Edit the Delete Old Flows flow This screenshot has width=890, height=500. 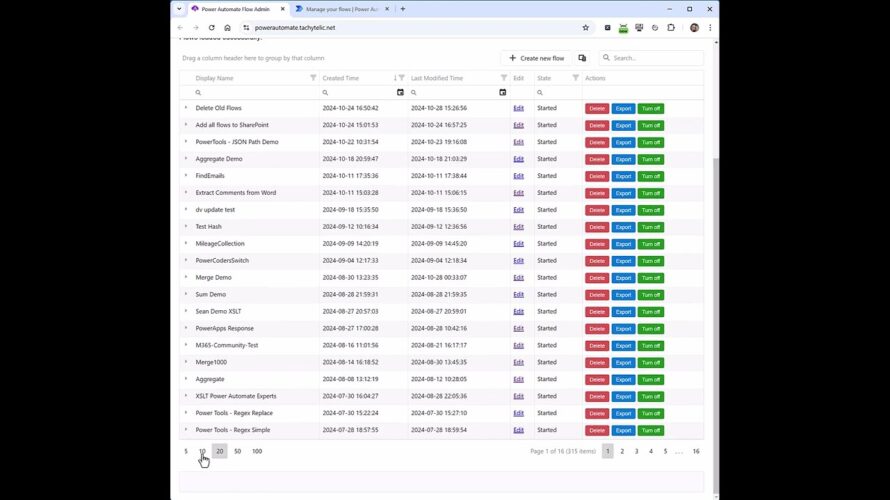[x=519, y=108]
